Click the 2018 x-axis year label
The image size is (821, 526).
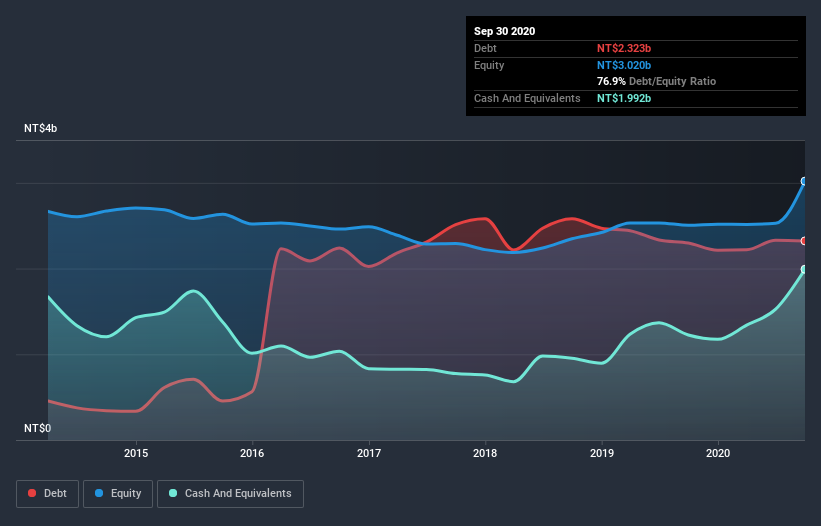pyautogui.click(x=485, y=453)
